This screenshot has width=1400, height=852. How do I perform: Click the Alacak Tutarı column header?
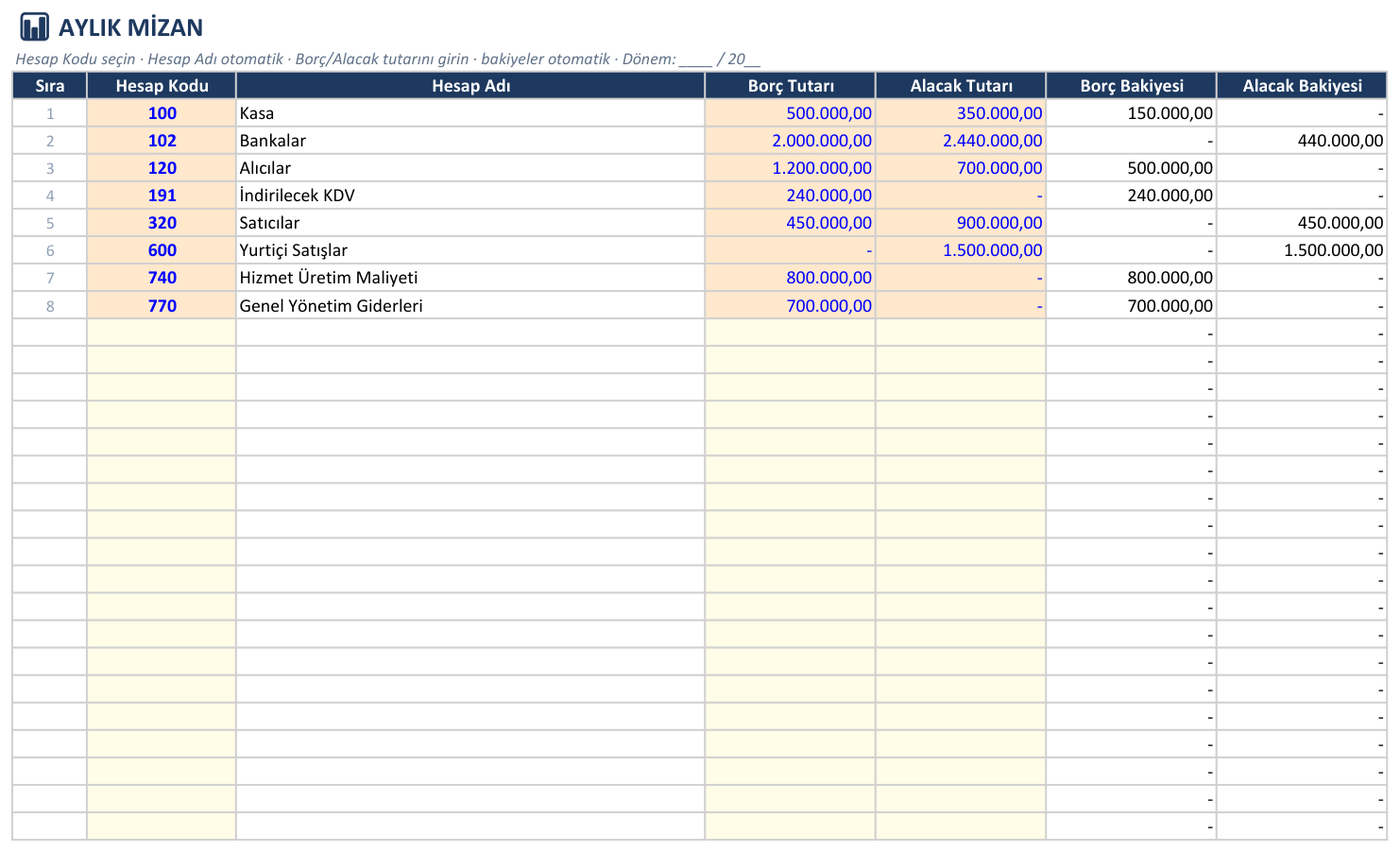click(961, 86)
